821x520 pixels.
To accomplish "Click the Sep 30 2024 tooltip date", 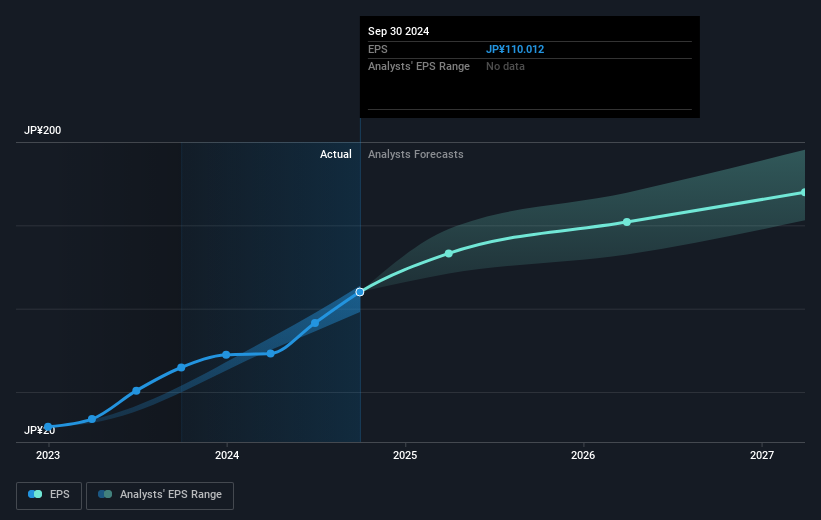I will (398, 31).
